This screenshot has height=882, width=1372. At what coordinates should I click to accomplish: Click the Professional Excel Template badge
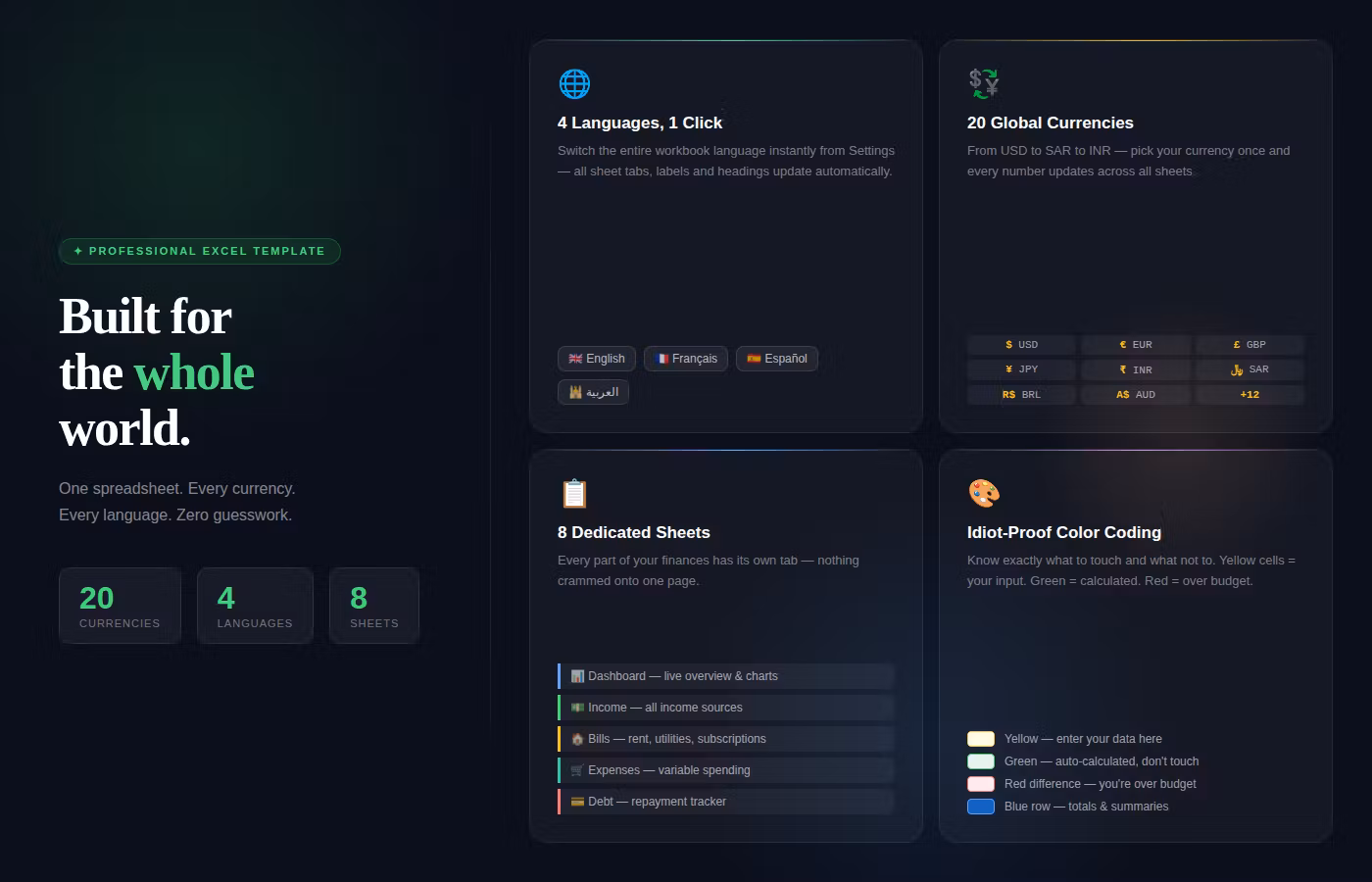200,252
